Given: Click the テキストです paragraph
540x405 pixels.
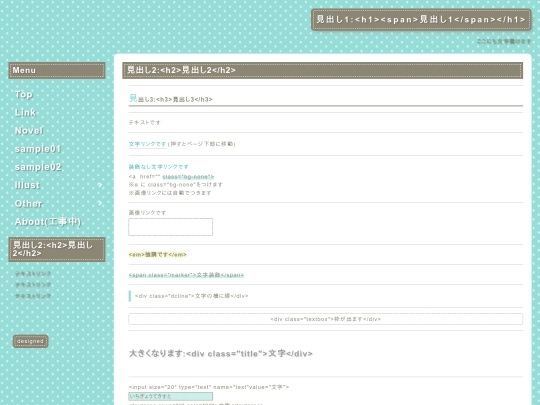Looking at the screenshot, I should point(145,122).
